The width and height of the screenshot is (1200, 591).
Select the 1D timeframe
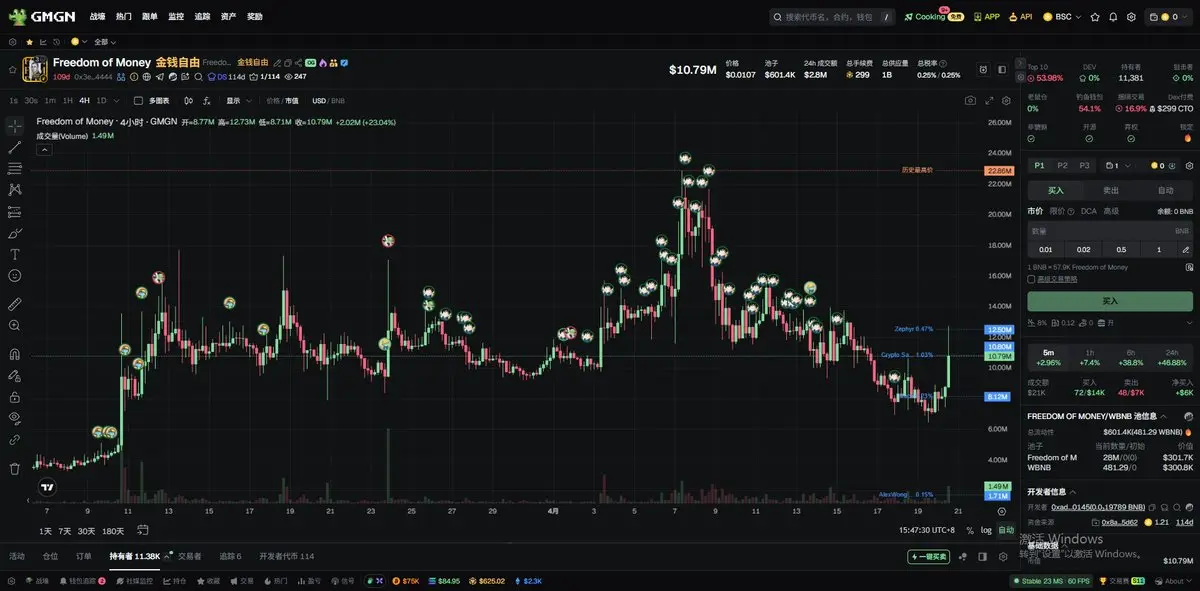[x=102, y=101]
